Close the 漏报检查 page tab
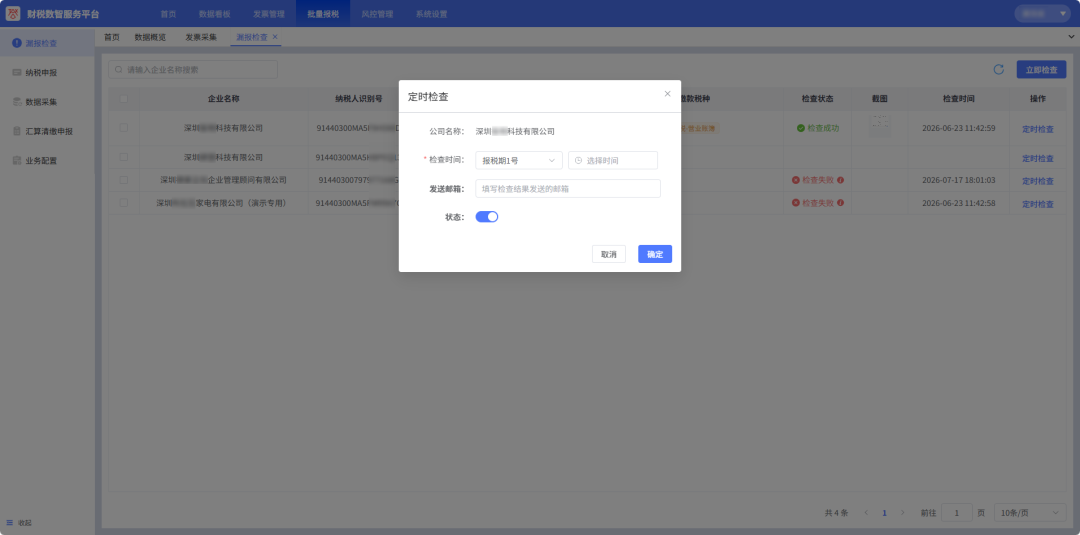The image size is (1080, 535). [x=275, y=36]
